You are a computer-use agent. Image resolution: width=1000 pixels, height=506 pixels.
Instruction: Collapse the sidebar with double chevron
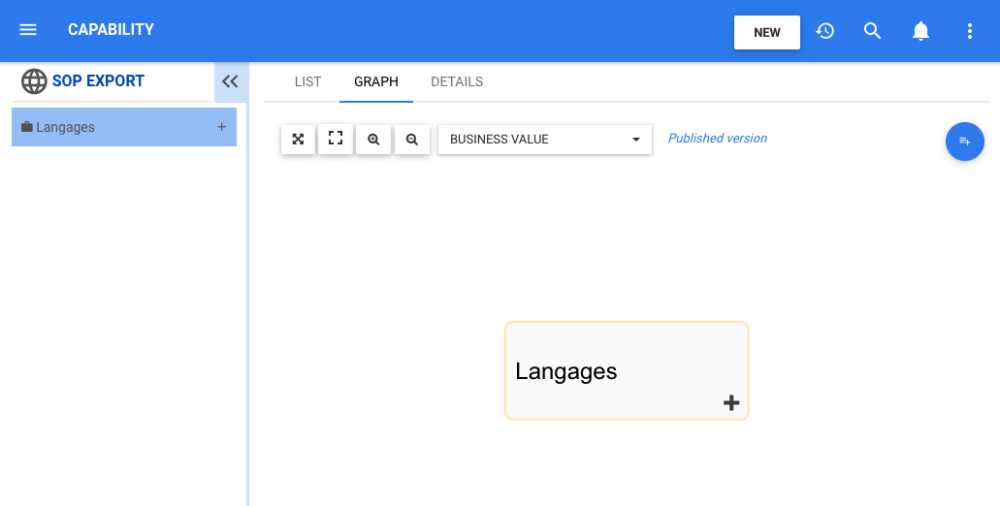point(230,81)
